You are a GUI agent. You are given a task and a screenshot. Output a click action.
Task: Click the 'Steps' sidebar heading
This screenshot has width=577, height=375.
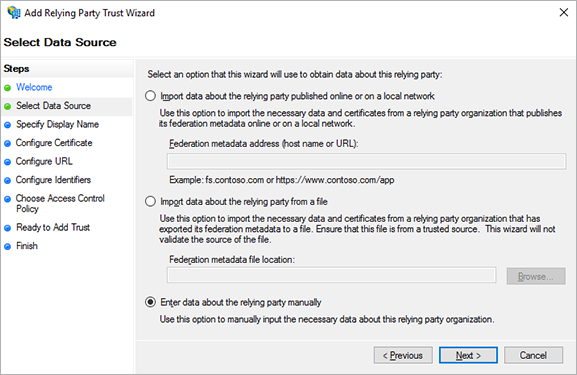(17, 68)
